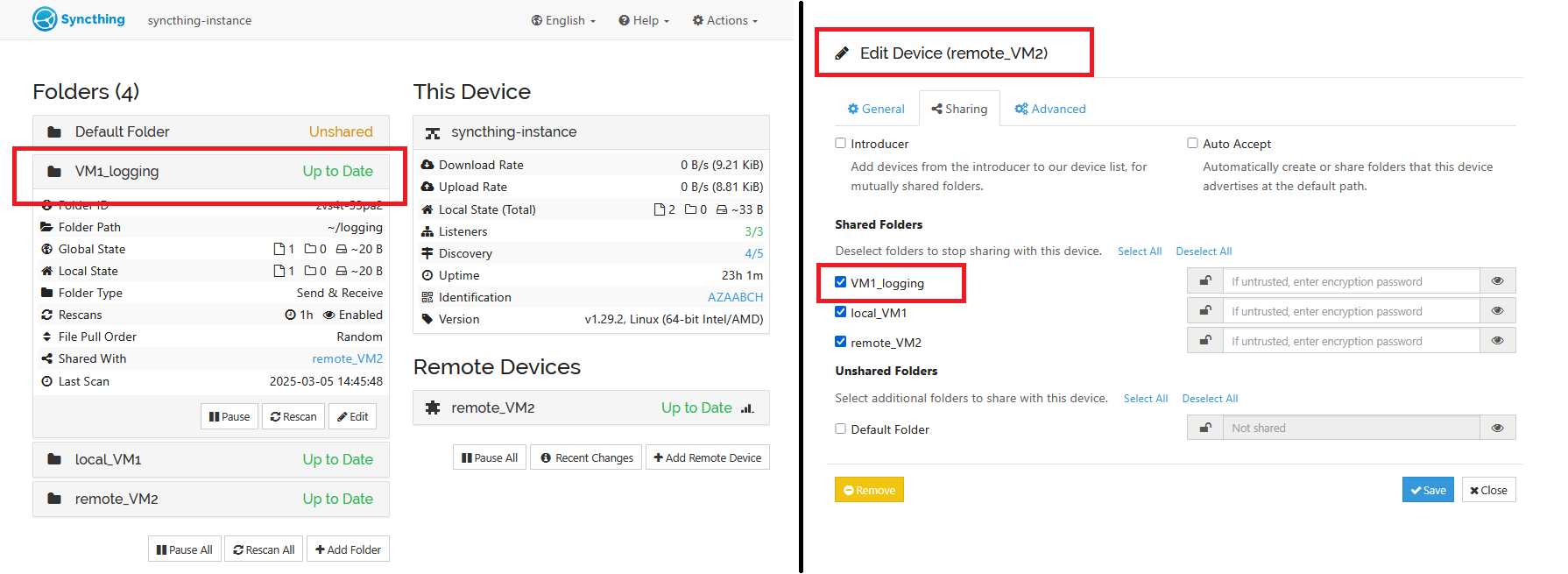
Task: Show the remote_VM2 encryption password
Action: (x=1498, y=341)
